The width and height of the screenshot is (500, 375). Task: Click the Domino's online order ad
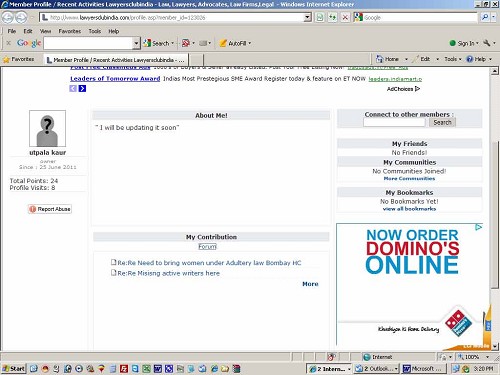coord(409,284)
